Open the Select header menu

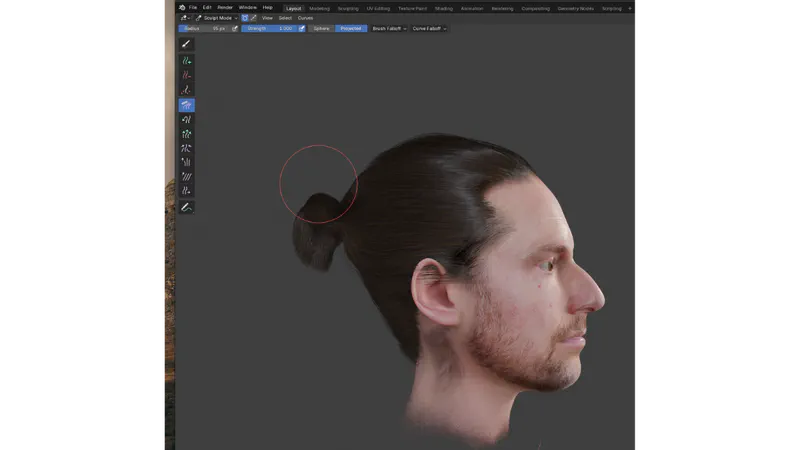[x=285, y=18]
